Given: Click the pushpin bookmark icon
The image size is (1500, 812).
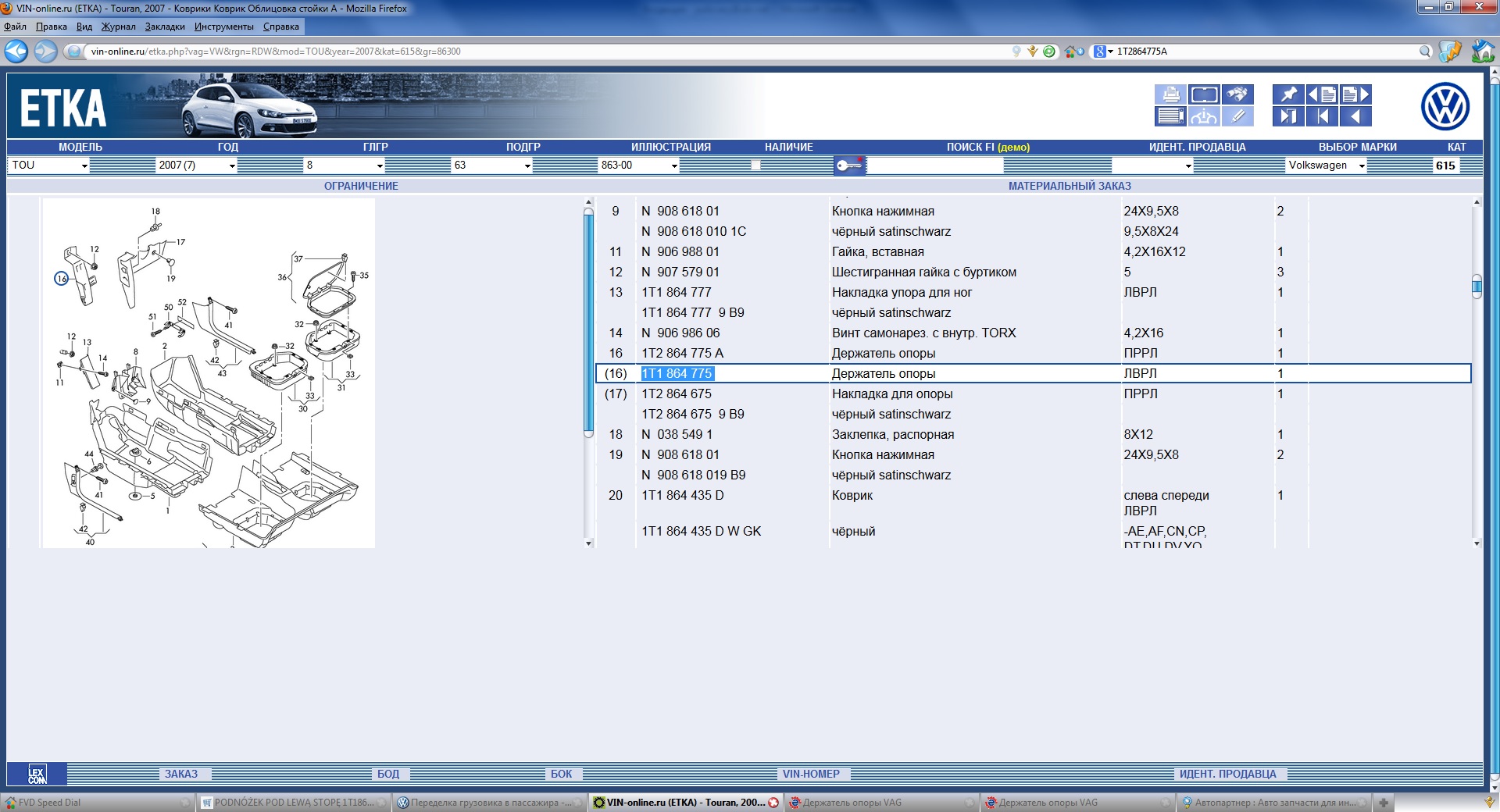Looking at the screenshot, I should click(1288, 94).
